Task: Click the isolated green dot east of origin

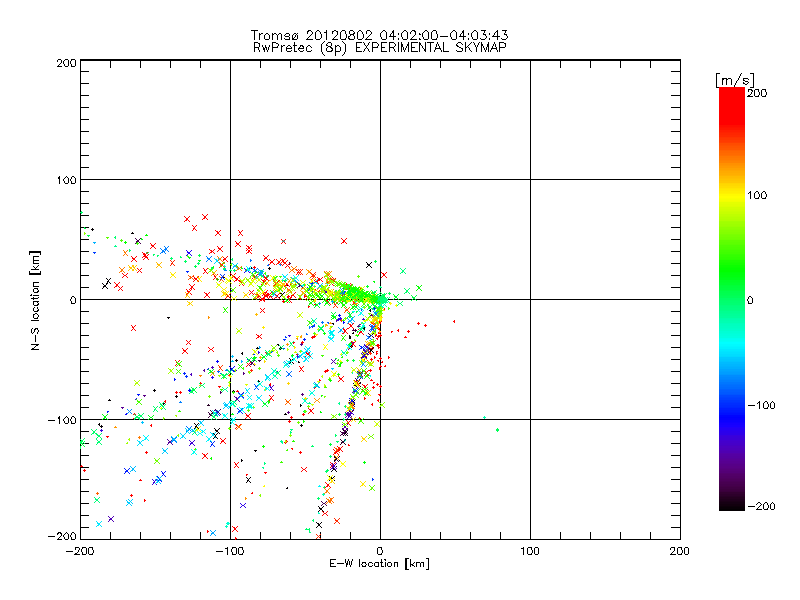Action: (x=497, y=430)
